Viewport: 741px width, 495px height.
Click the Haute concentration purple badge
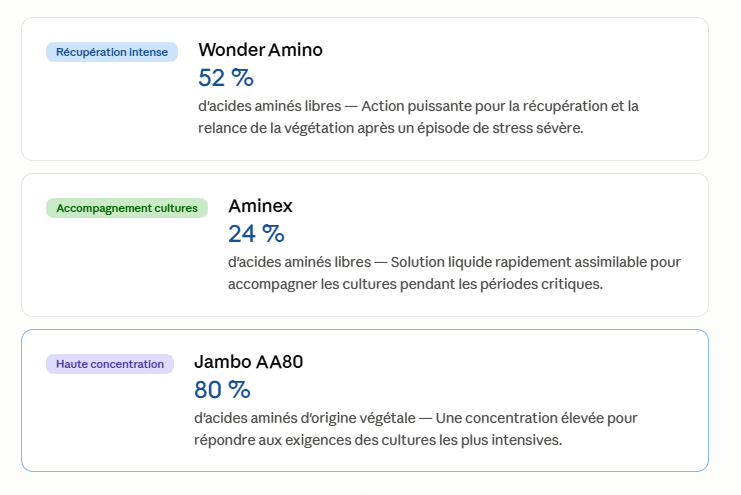tap(110, 364)
